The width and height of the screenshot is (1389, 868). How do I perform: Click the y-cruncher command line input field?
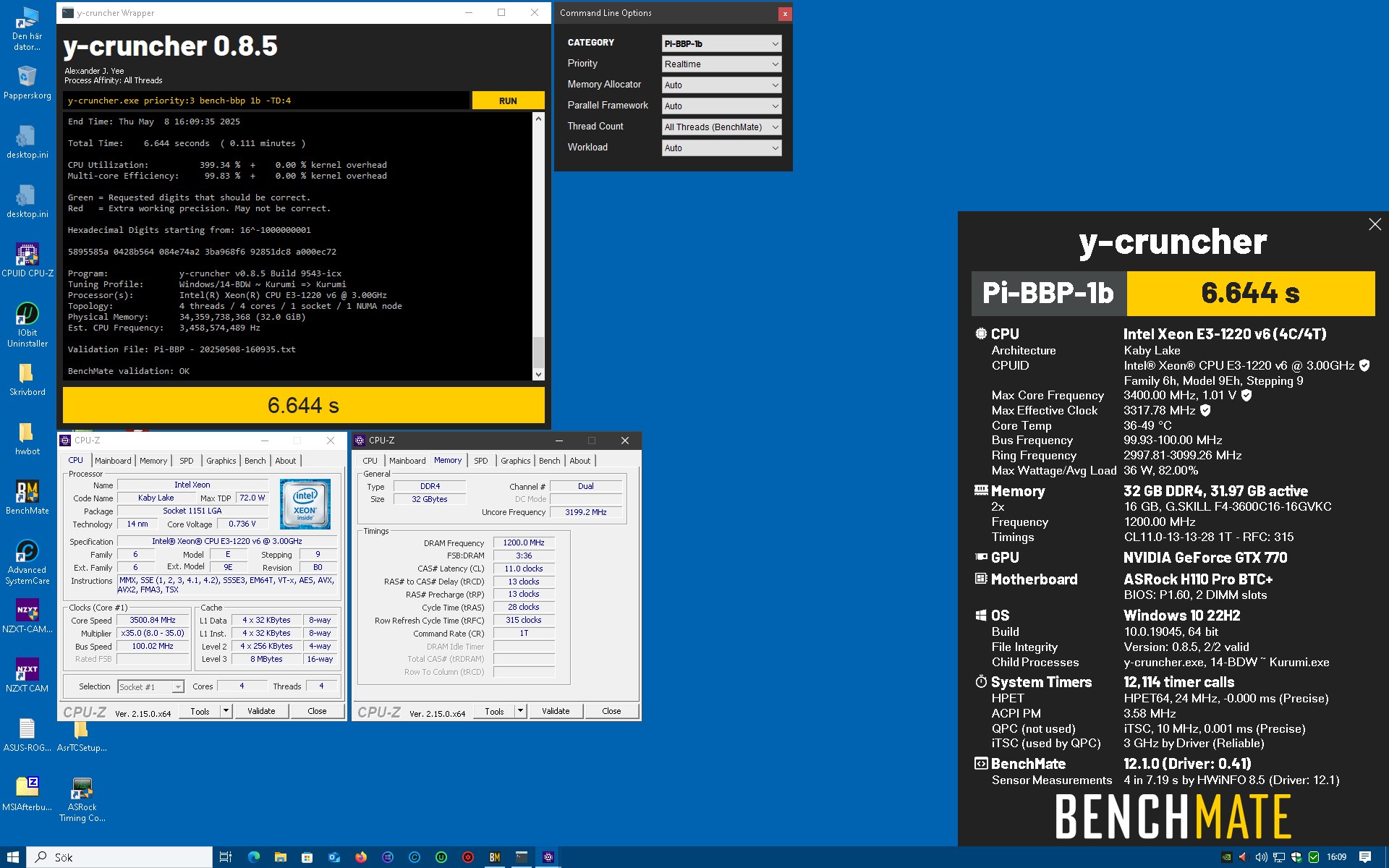coord(266,101)
